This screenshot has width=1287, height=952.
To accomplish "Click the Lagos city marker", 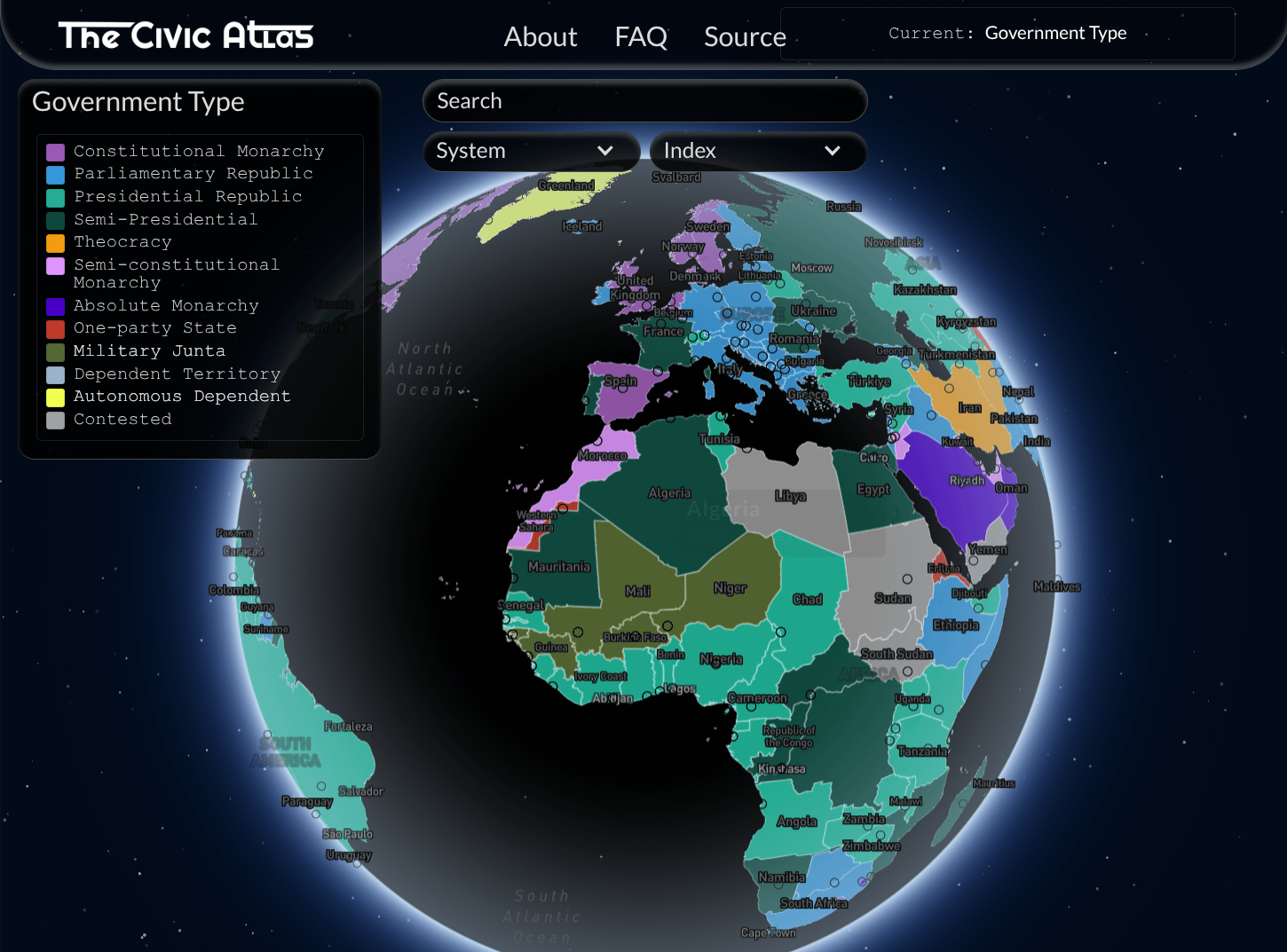I will (x=659, y=690).
